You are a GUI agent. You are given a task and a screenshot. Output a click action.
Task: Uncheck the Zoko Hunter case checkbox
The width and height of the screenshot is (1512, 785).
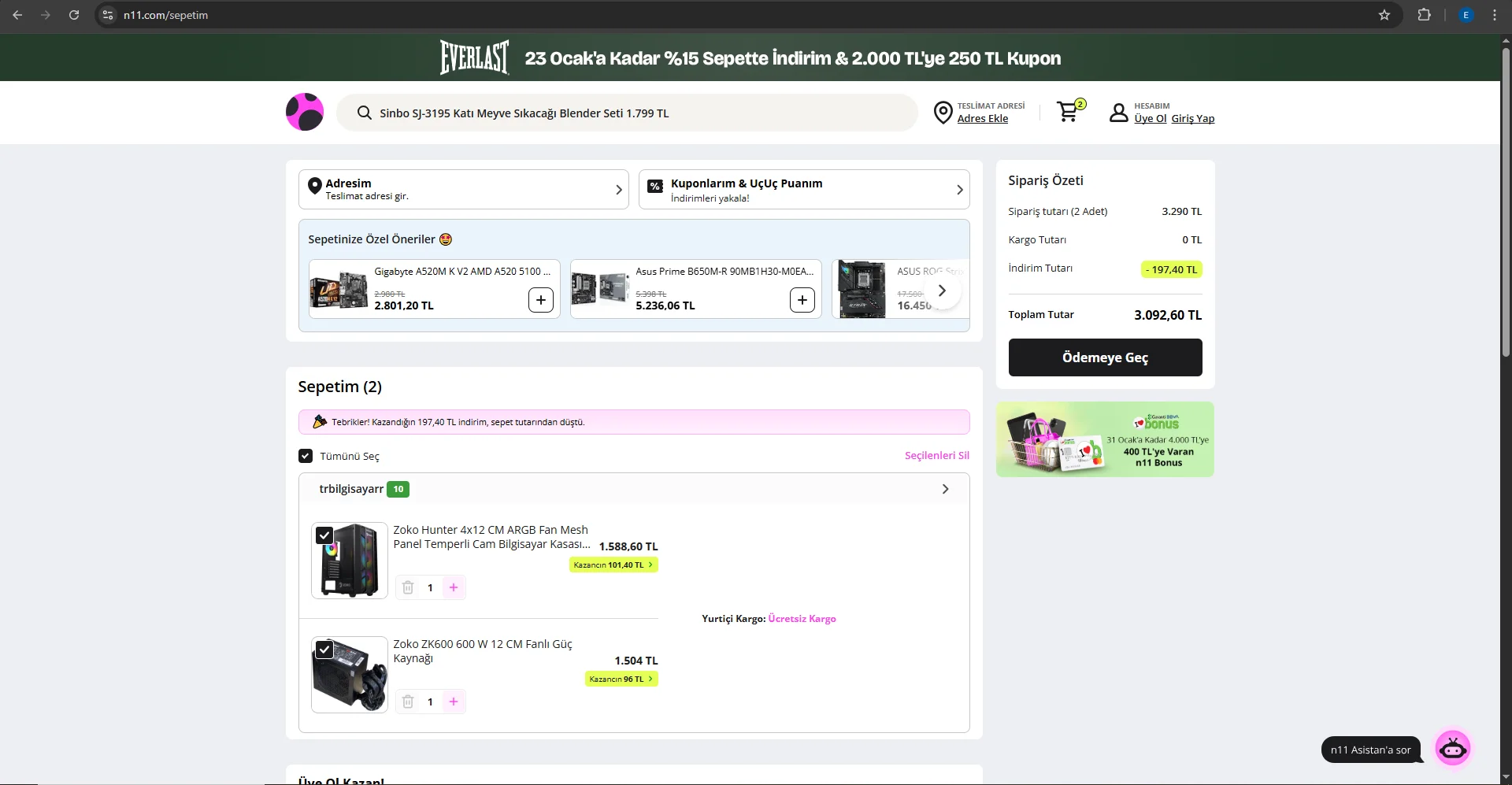click(324, 535)
